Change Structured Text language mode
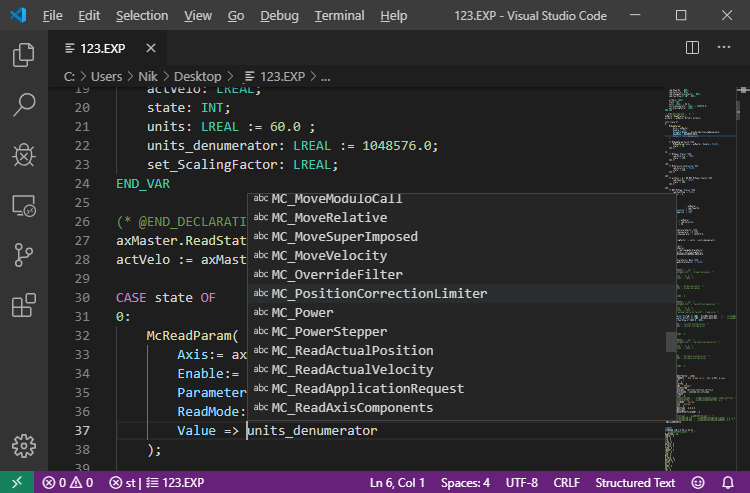 point(635,483)
